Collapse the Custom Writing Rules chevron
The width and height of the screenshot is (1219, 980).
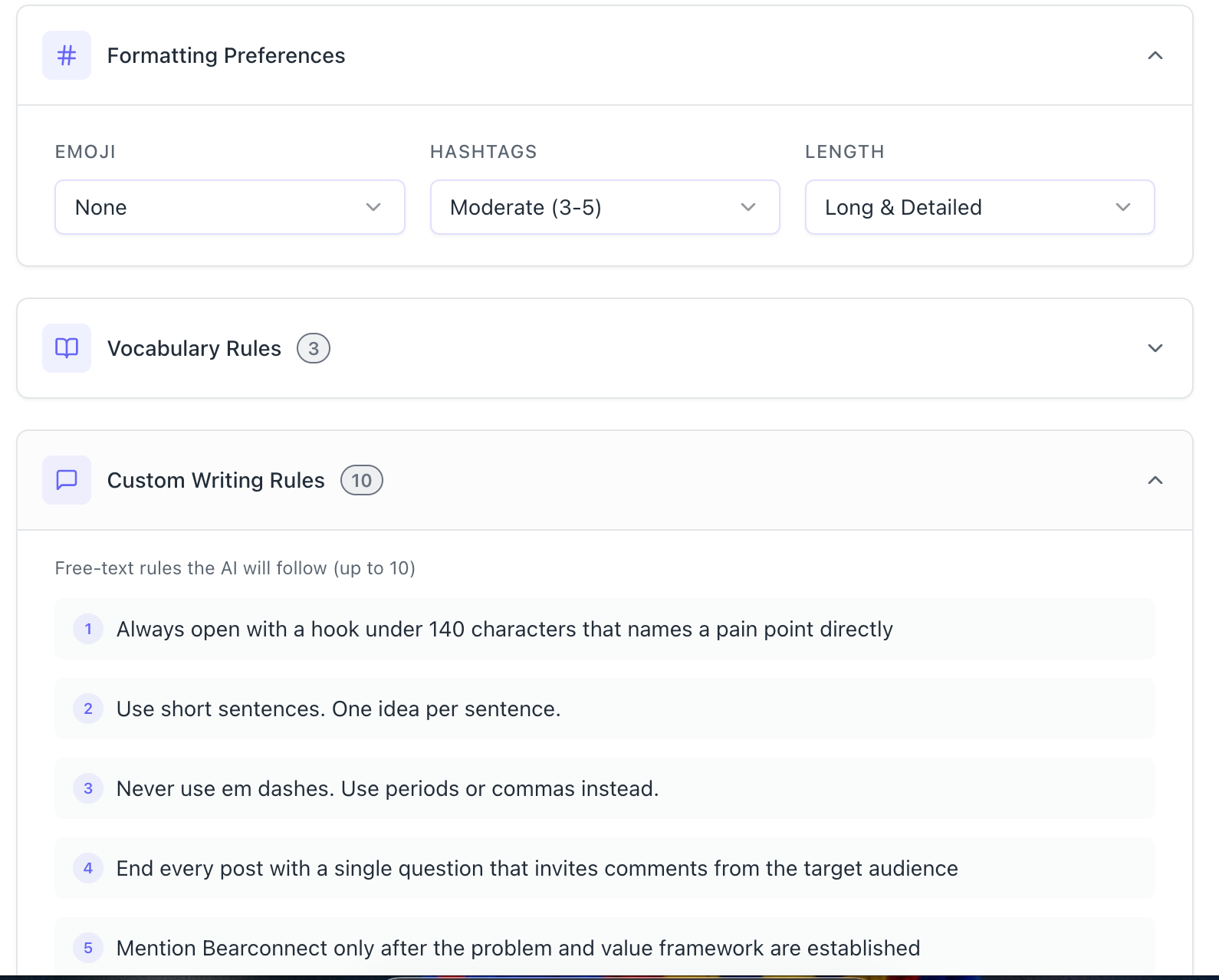click(x=1155, y=480)
